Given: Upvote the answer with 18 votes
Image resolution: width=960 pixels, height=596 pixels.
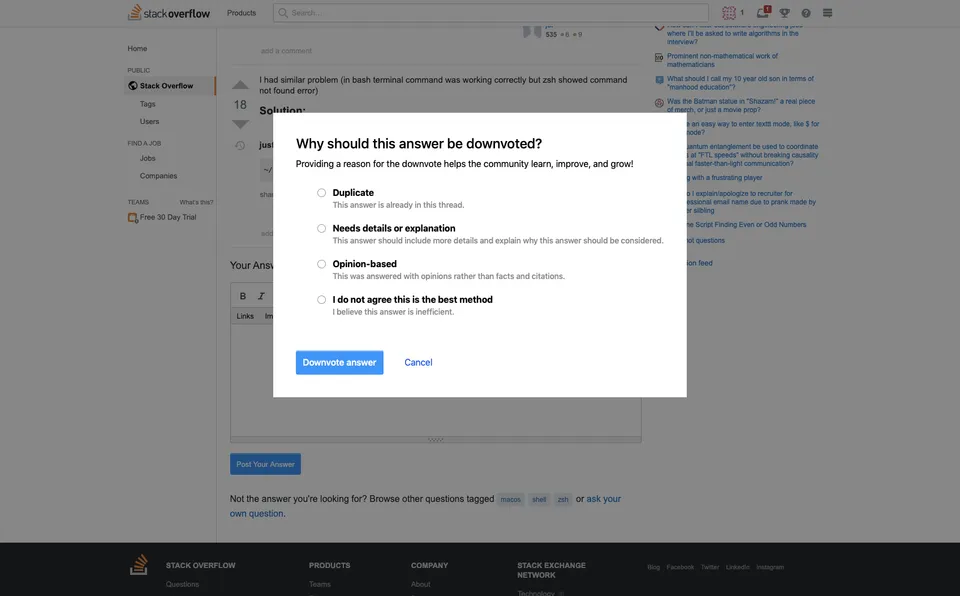Looking at the screenshot, I should tap(240, 85).
